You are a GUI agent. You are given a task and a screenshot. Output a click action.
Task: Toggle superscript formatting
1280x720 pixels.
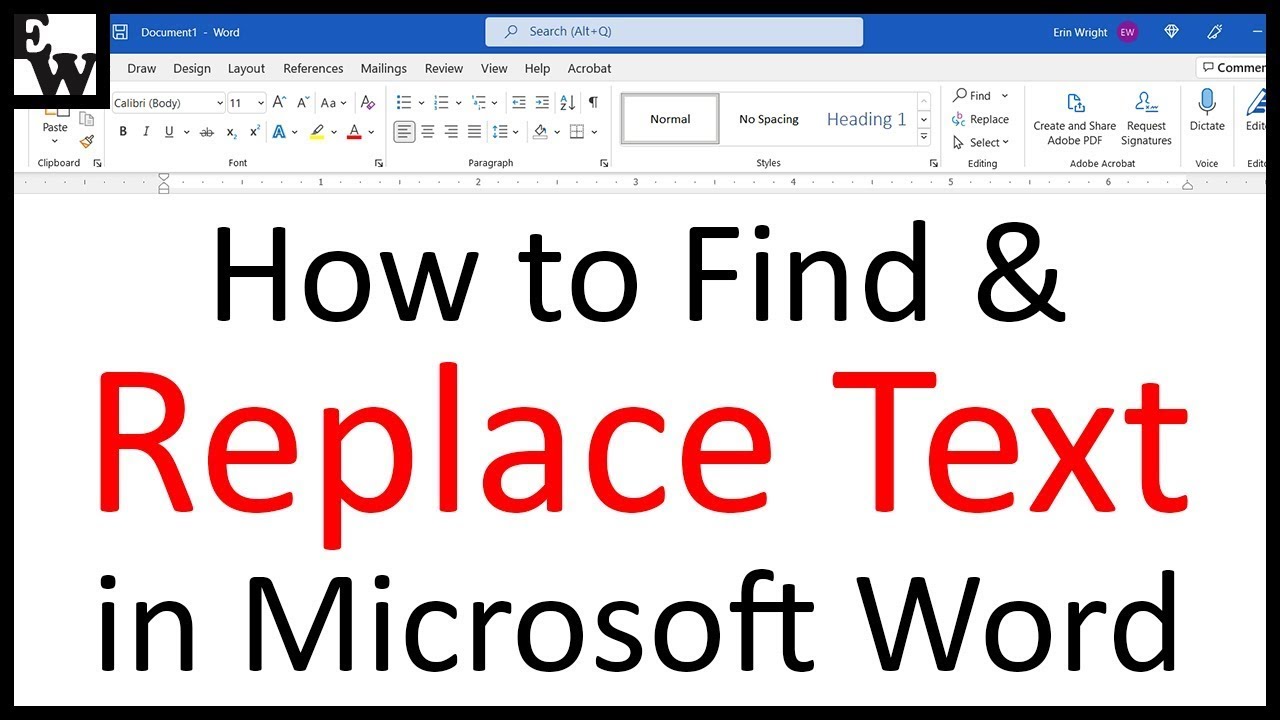tap(255, 132)
